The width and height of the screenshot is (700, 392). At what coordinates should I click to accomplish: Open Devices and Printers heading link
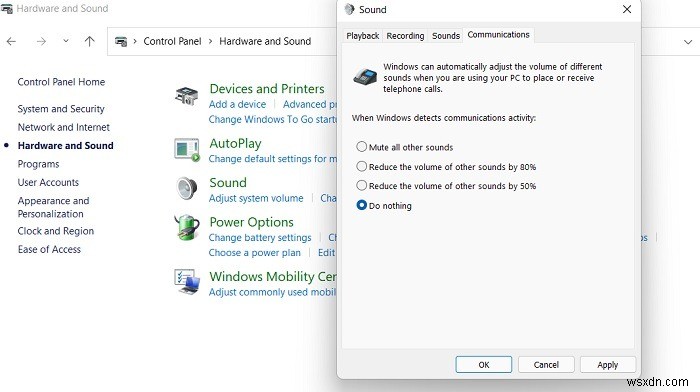pyautogui.click(x=267, y=89)
